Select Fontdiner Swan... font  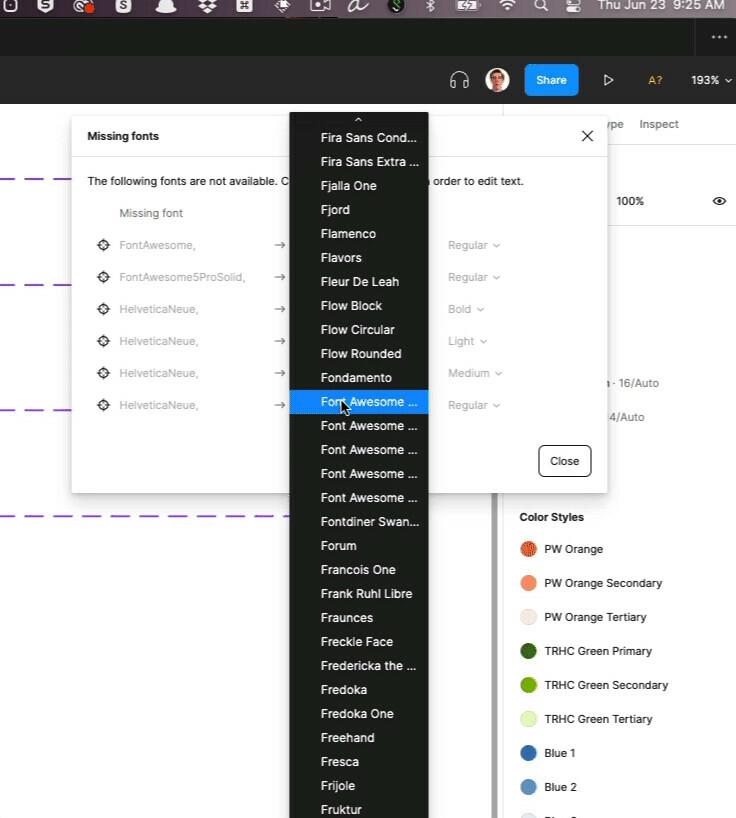point(359,522)
